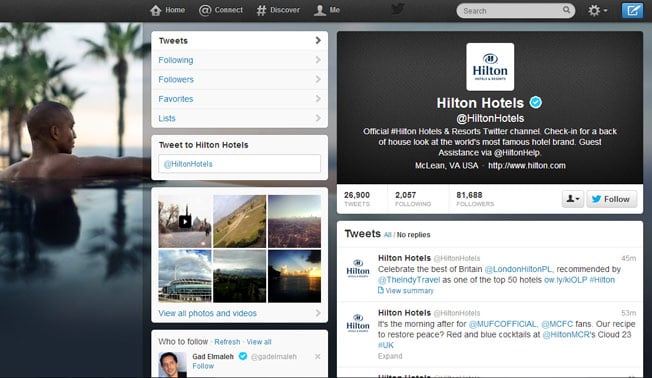Click the 2,057 Following count
The image size is (652, 378).
click(x=412, y=199)
